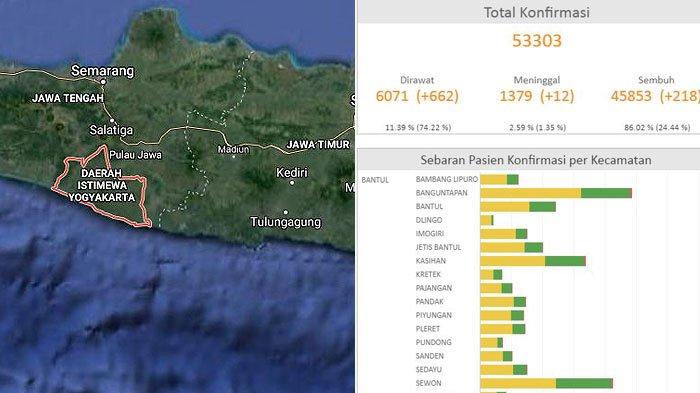
Task: Select the Daerah Istimewa Yogyakarta region label
Action: tap(102, 185)
